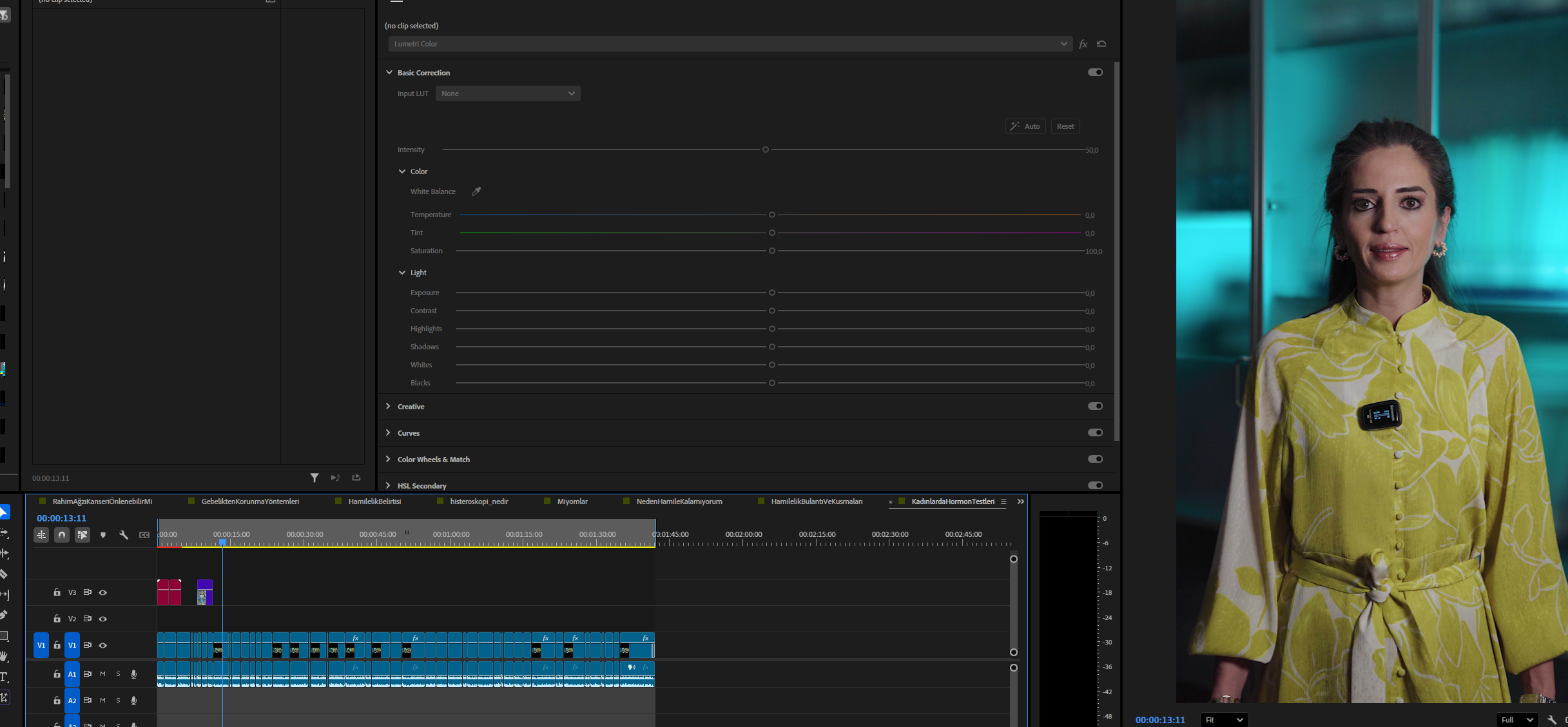
Task: Switch to HamilelikBelirtisi sequence tab
Action: (374, 501)
